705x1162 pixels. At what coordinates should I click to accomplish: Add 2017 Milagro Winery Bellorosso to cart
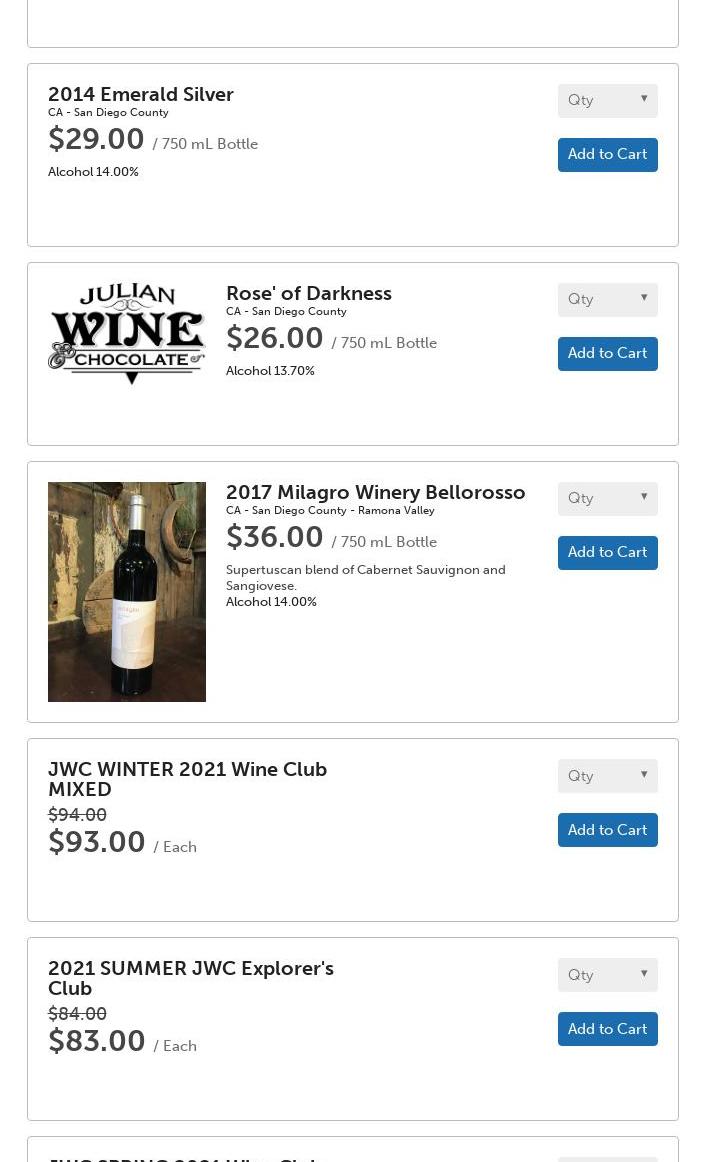click(607, 552)
